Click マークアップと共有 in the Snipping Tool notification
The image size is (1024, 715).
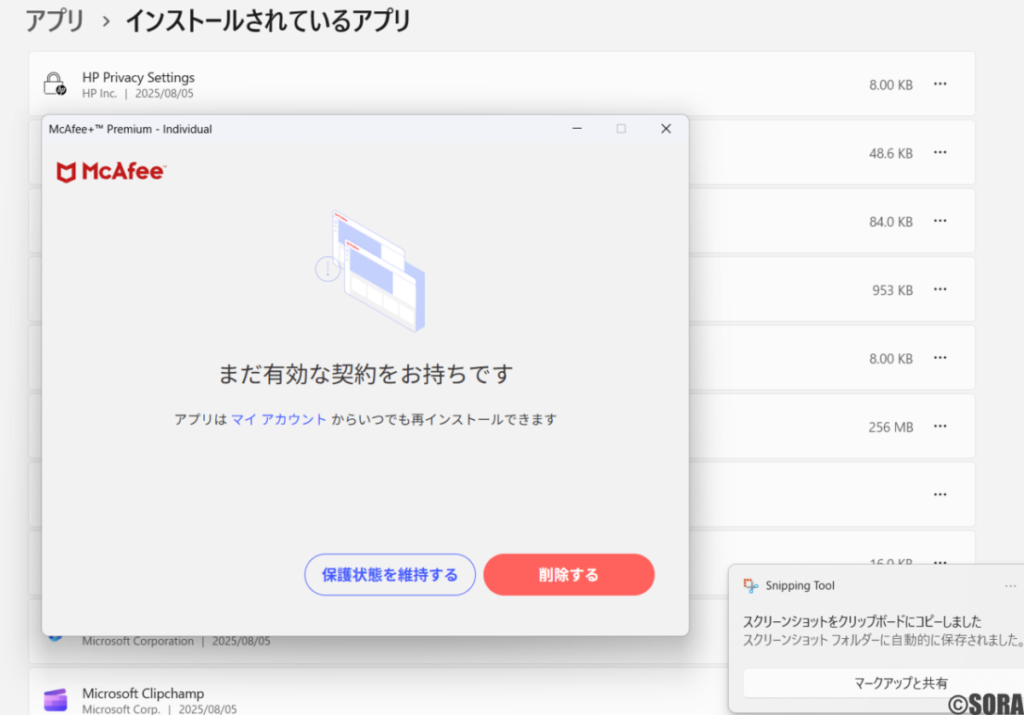[x=901, y=683]
